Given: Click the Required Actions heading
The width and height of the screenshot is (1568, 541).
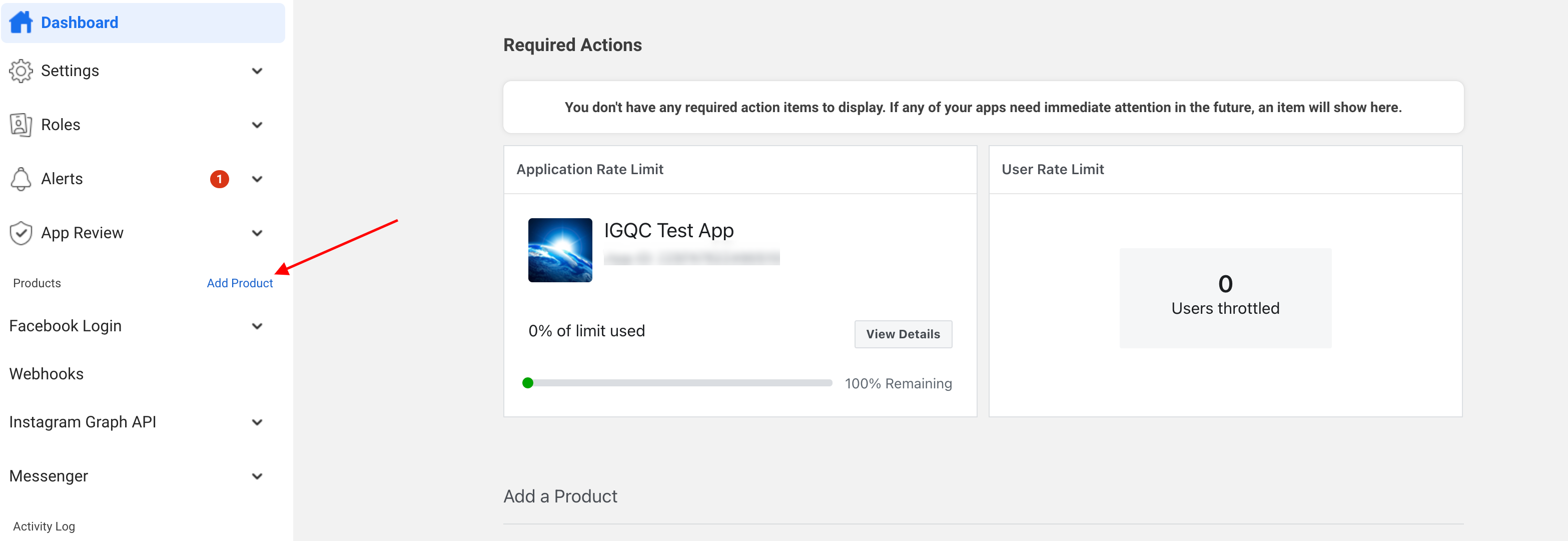Looking at the screenshot, I should pyautogui.click(x=573, y=45).
